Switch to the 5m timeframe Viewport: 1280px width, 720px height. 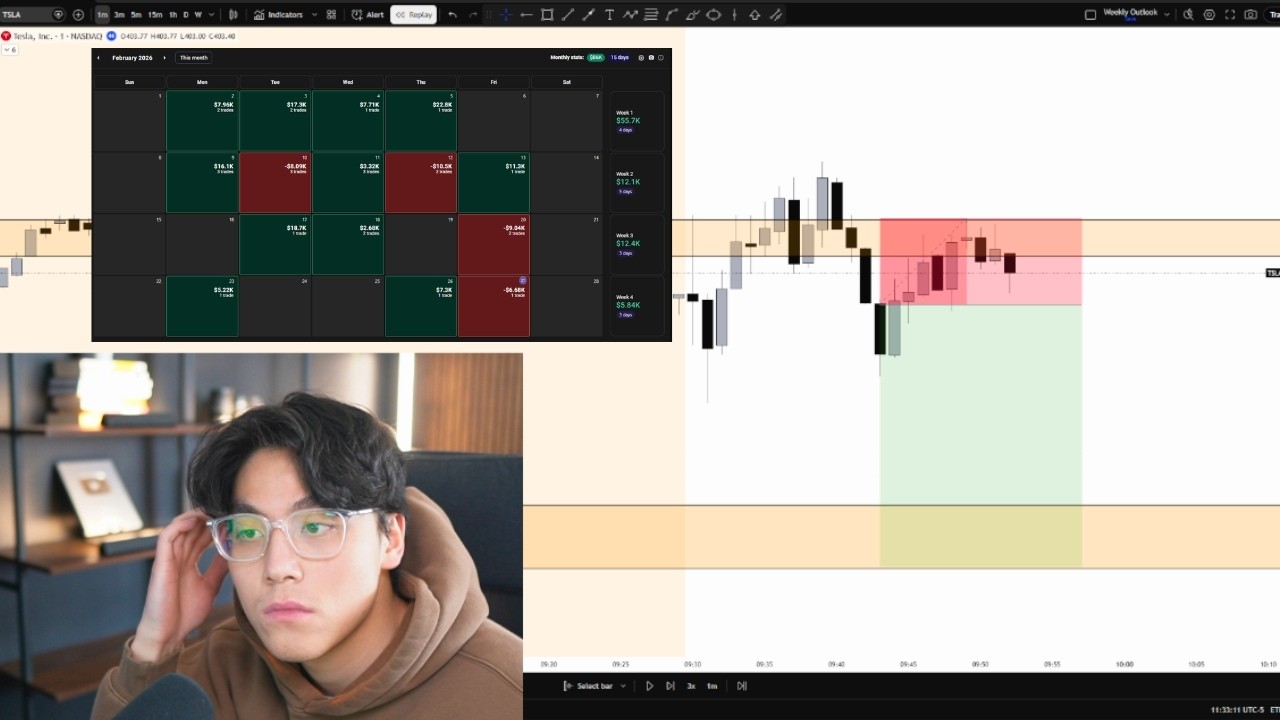(x=136, y=15)
